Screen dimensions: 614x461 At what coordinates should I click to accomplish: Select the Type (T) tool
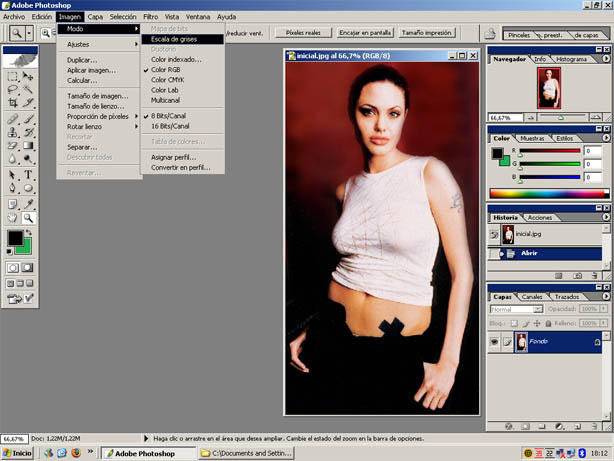click(x=29, y=175)
